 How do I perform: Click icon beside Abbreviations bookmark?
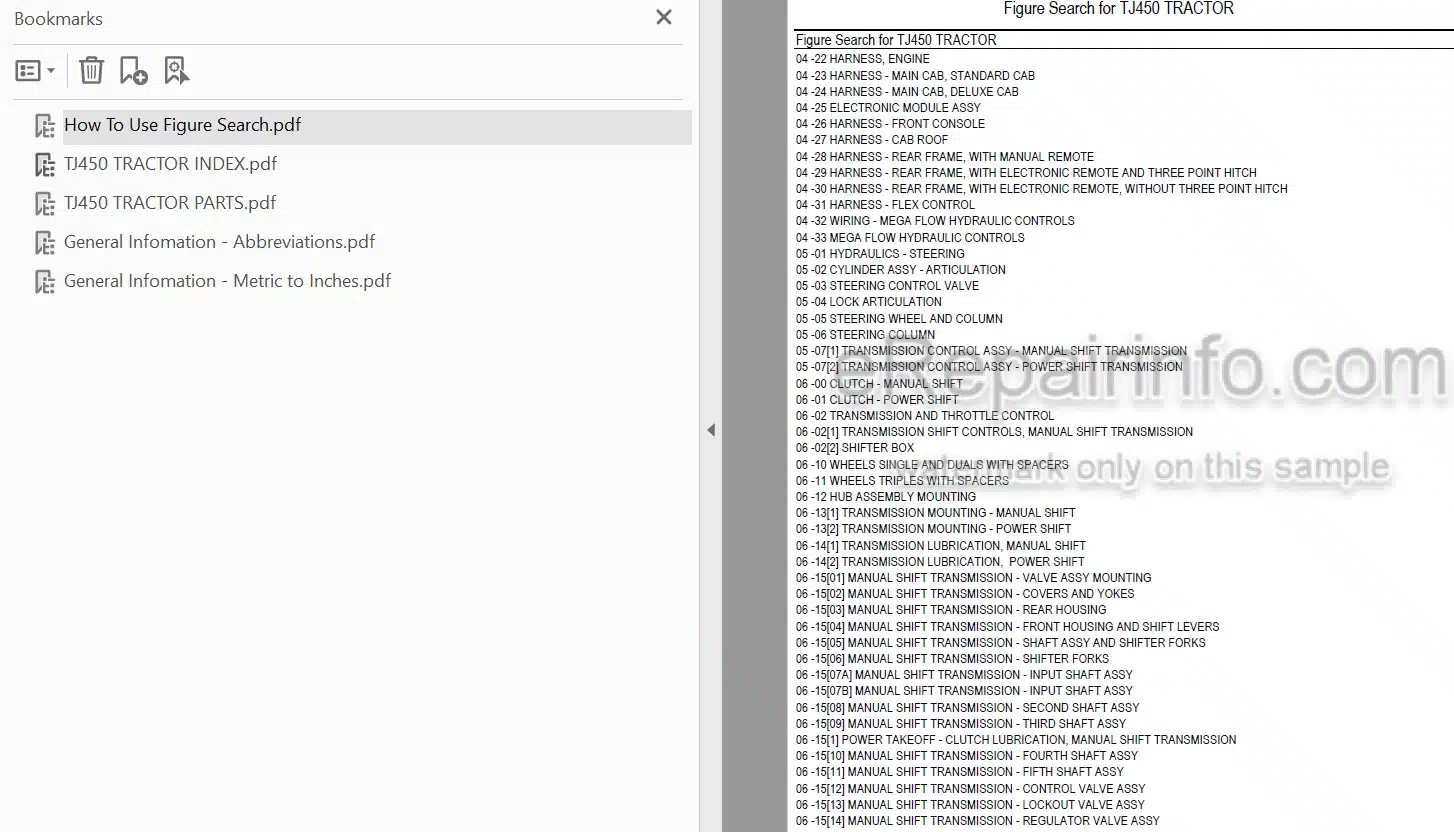(x=45, y=243)
